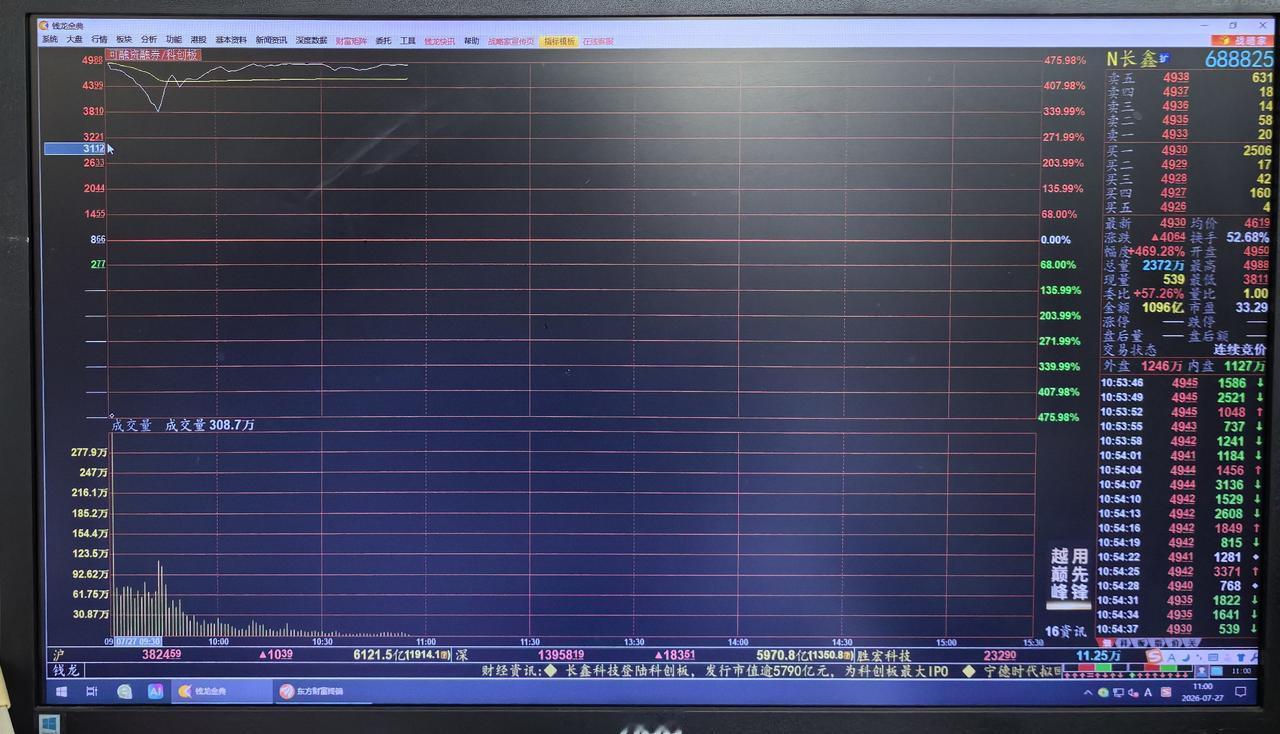Screen dimensions: 1280x734
Task: Click the 308.7万 volume reading
Action: point(232,425)
